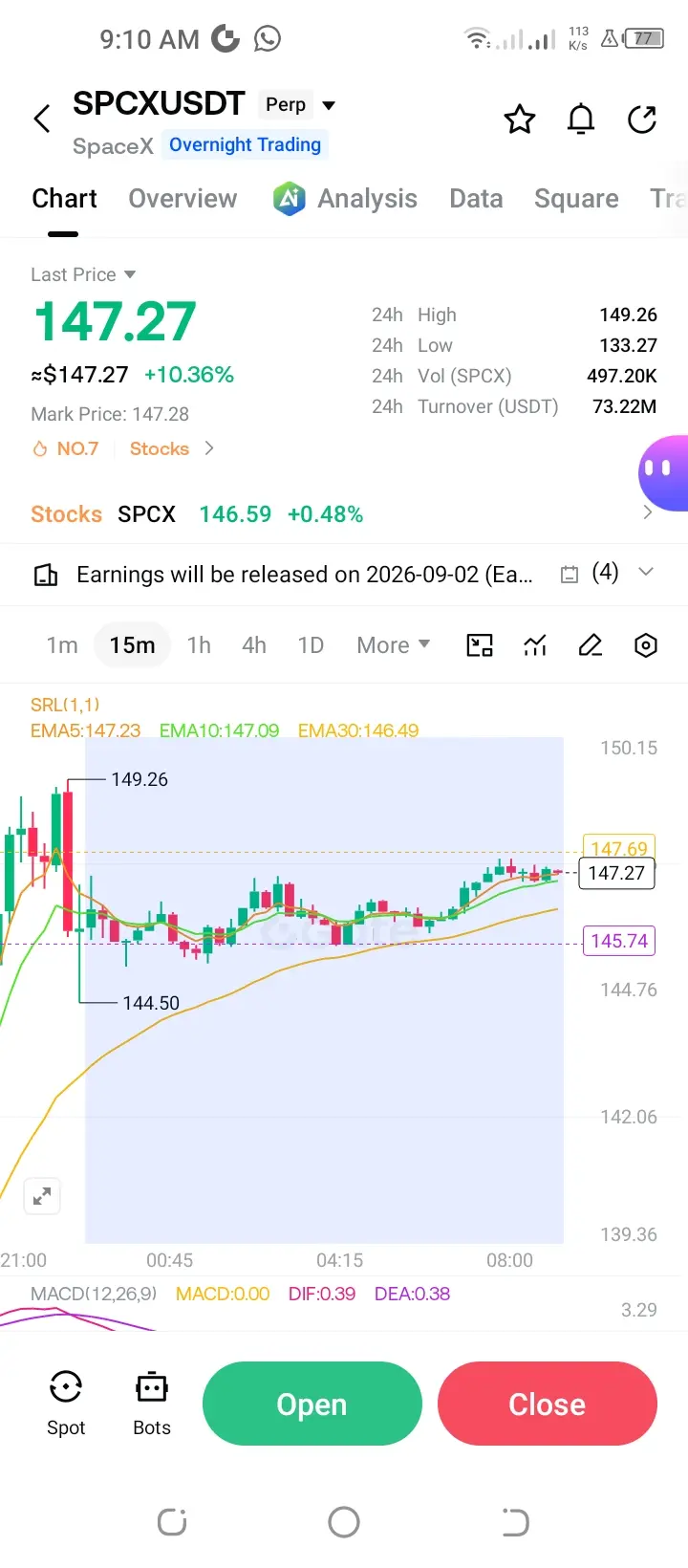Switch to the Overview tab
688x1568 pixels.
pos(183,199)
